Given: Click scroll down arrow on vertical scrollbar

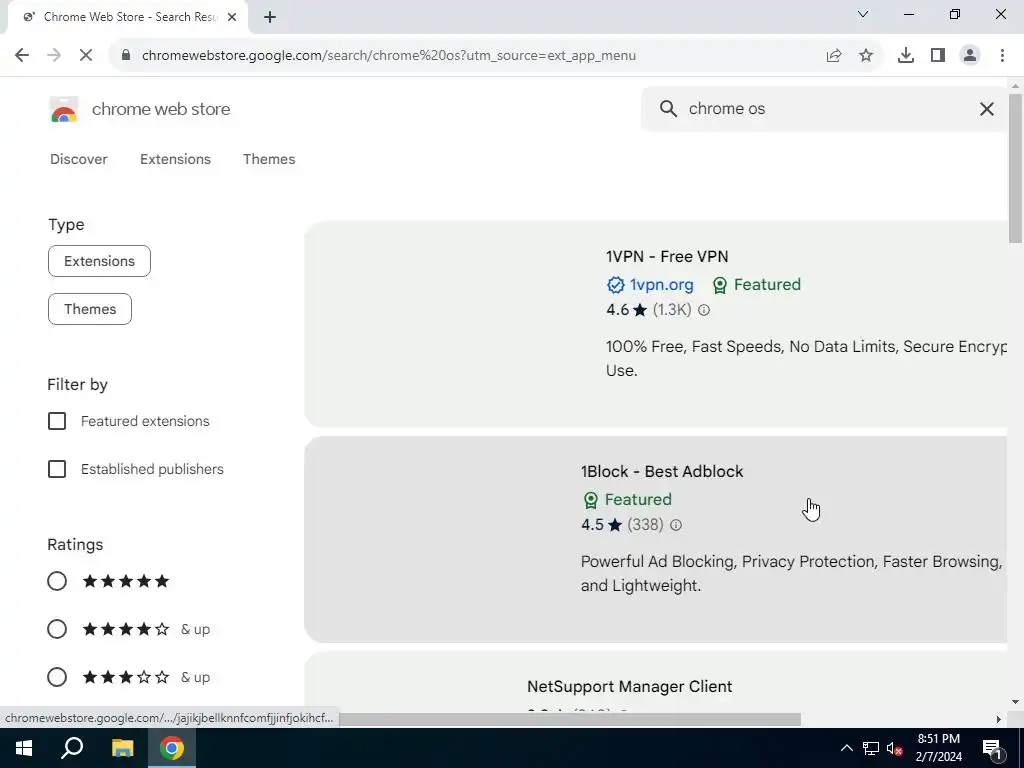Looking at the screenshot, I should [1016, 703].
